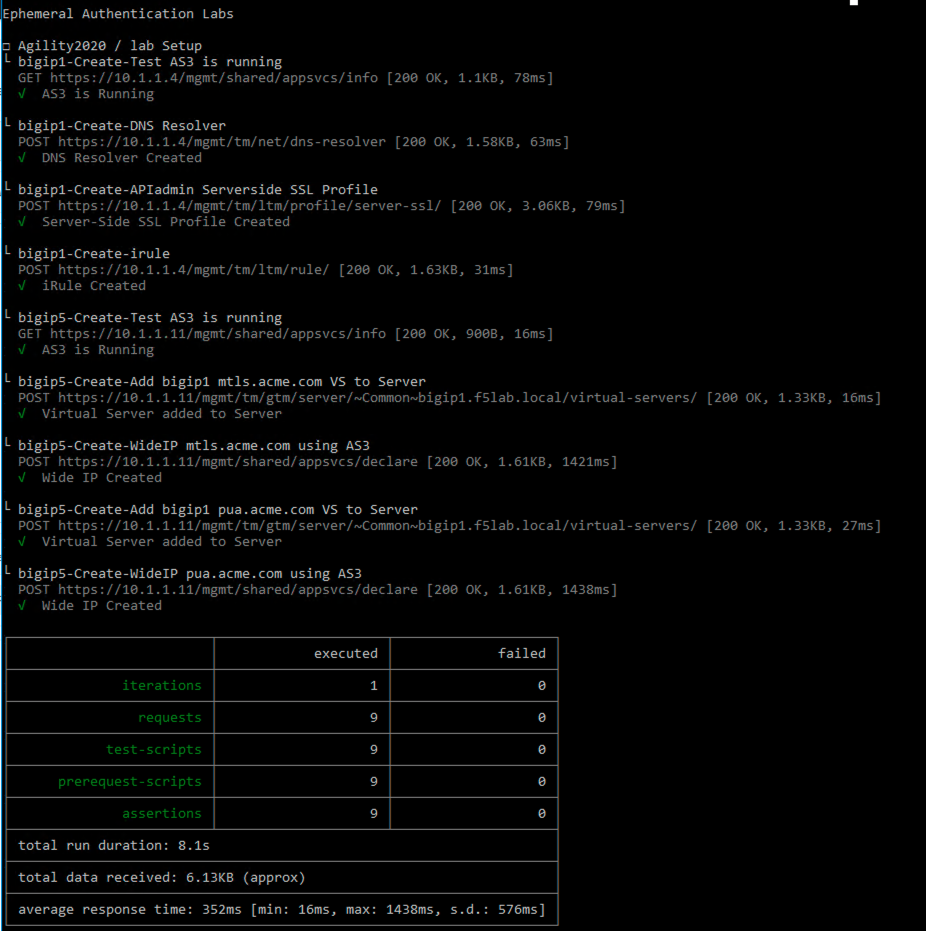Click the 'DNS Resolver Created' assertion
The image size is (926, 931).
[122, 158]
